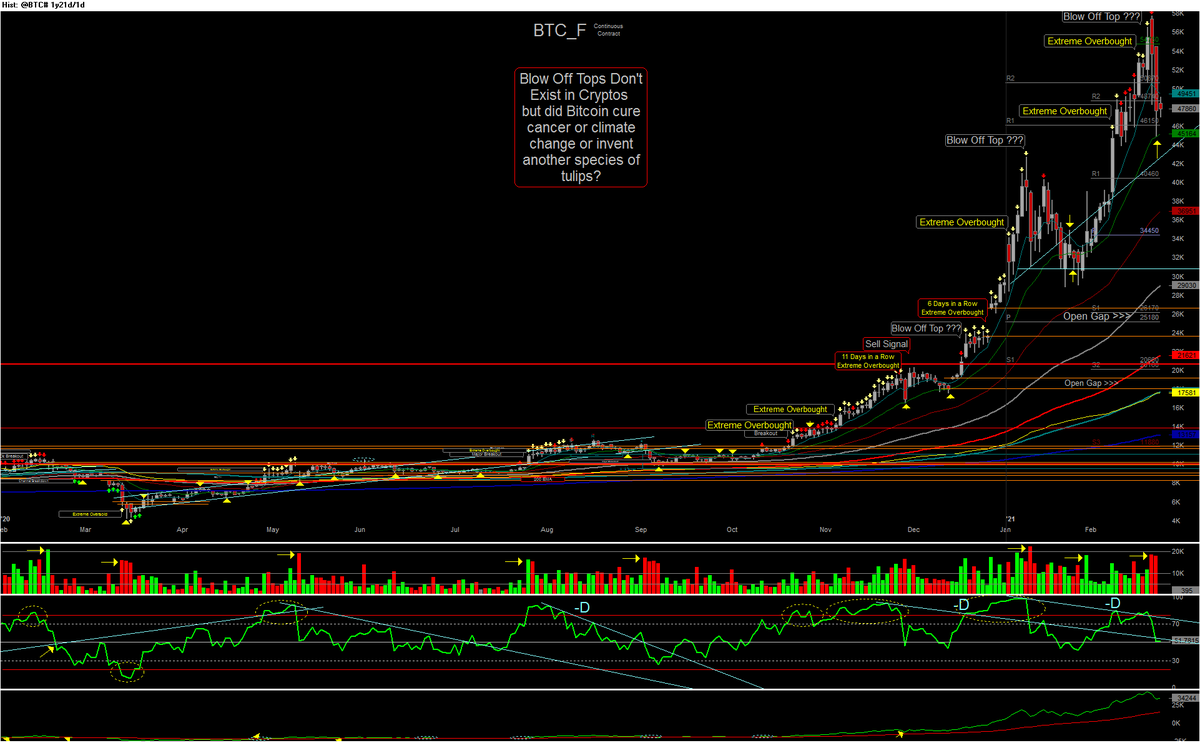1200x743 pixels.
Task: Click the Aug label on time axis
Action: (546, 528)
